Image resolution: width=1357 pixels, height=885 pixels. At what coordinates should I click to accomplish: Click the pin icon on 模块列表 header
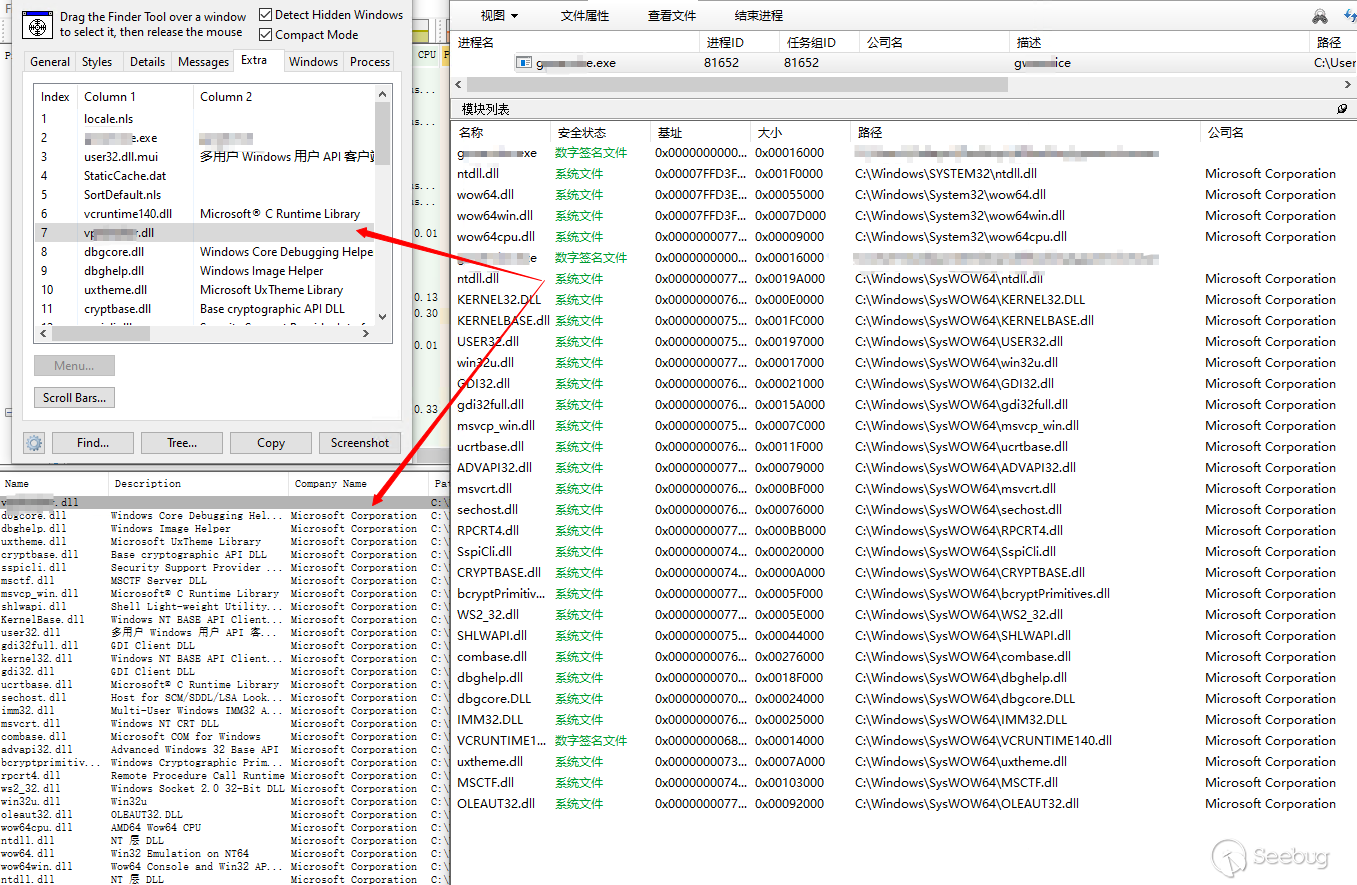tap(1342, 109)
